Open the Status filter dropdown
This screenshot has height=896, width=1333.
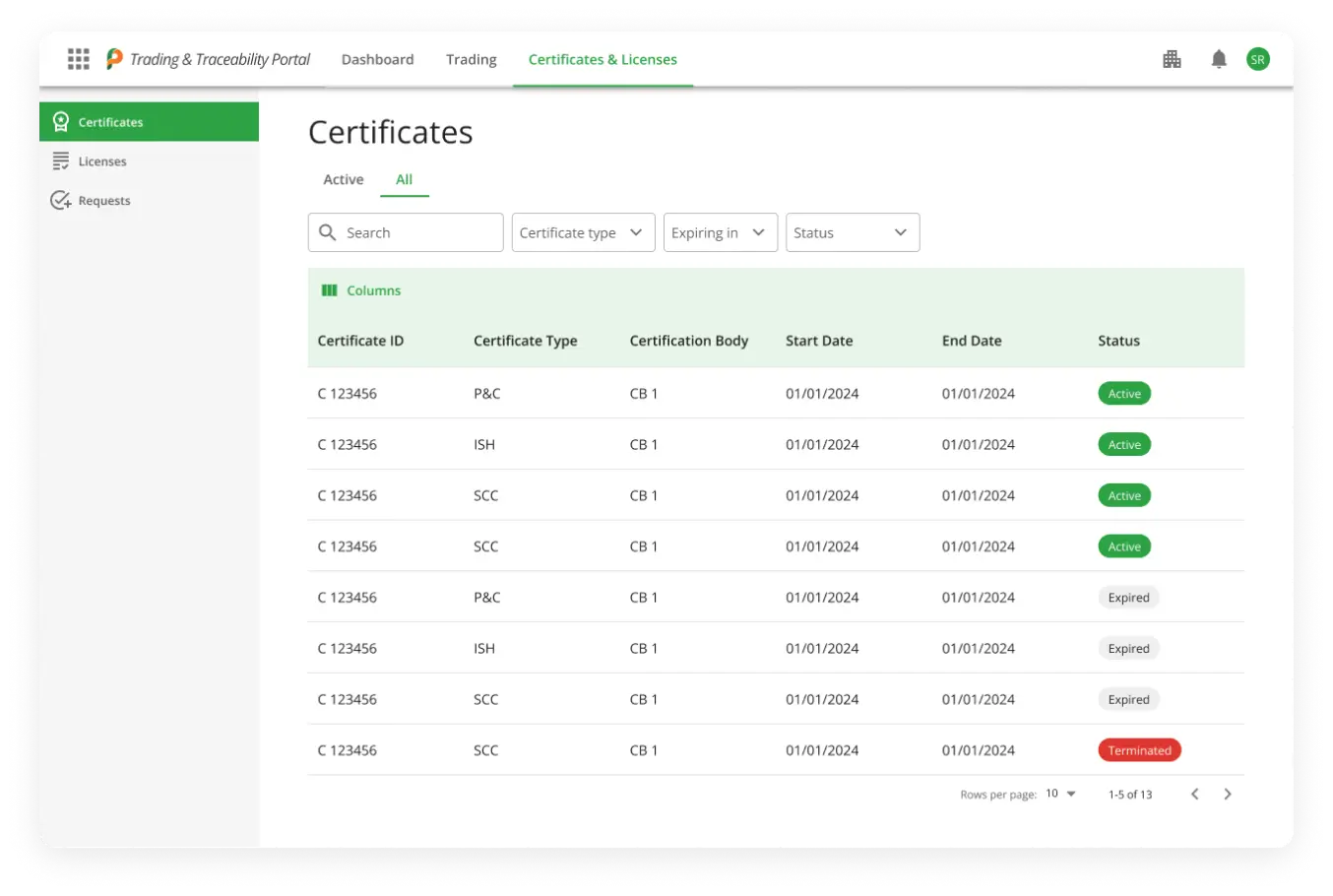tap(852, 232)
